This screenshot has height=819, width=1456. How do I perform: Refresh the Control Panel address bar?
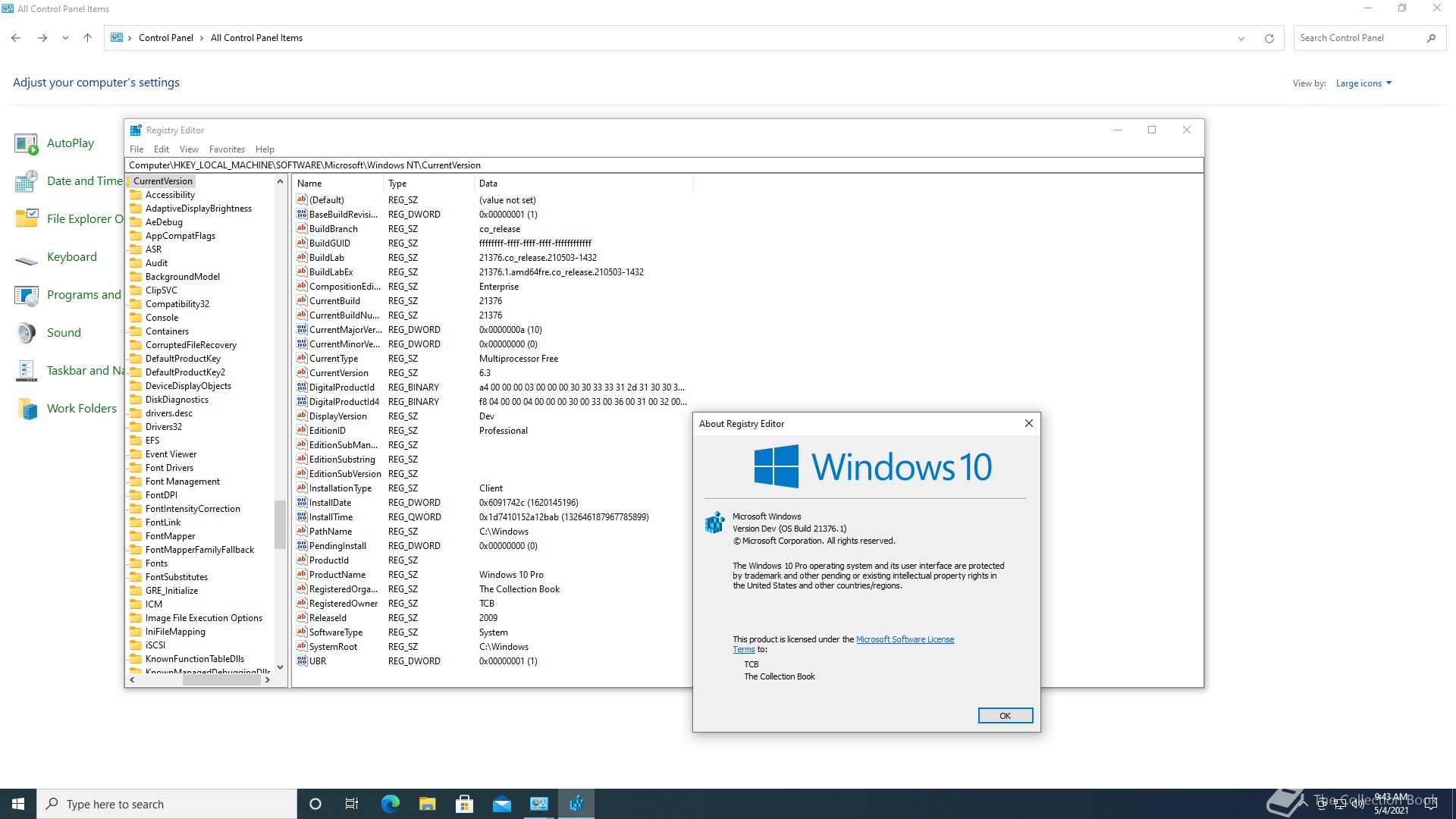point(1269,38)
